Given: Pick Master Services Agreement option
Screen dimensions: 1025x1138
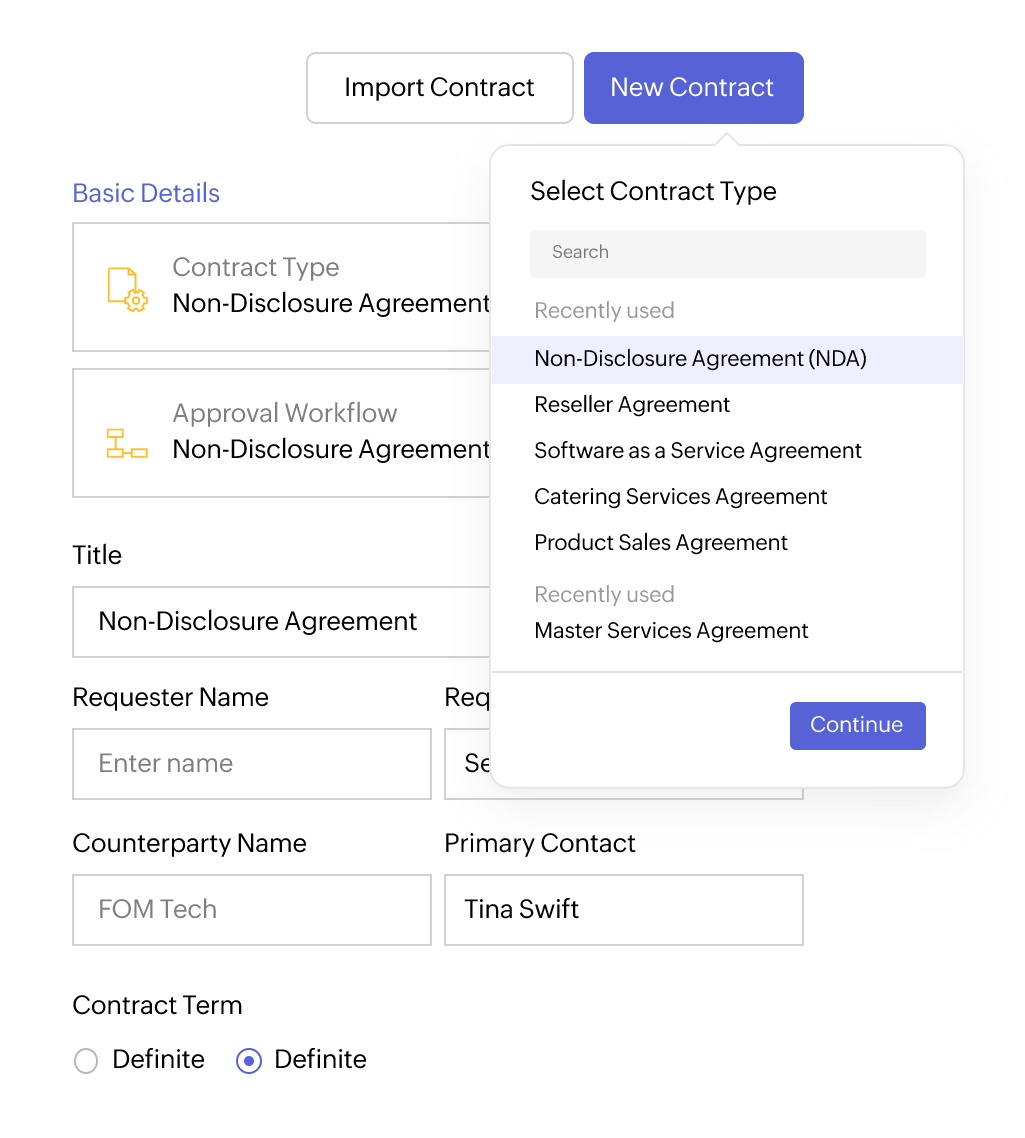Looking at the screenshot, I should pos(671,631).
